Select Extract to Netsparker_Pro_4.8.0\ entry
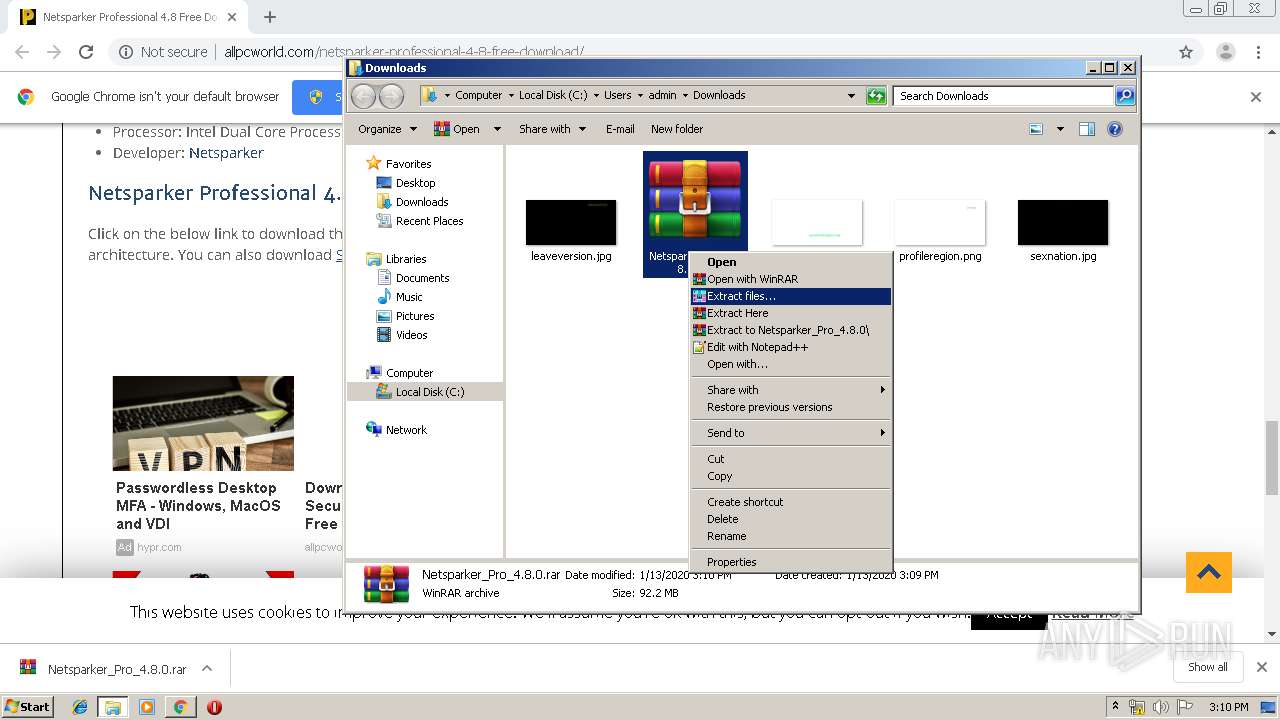 coord(790,330)
